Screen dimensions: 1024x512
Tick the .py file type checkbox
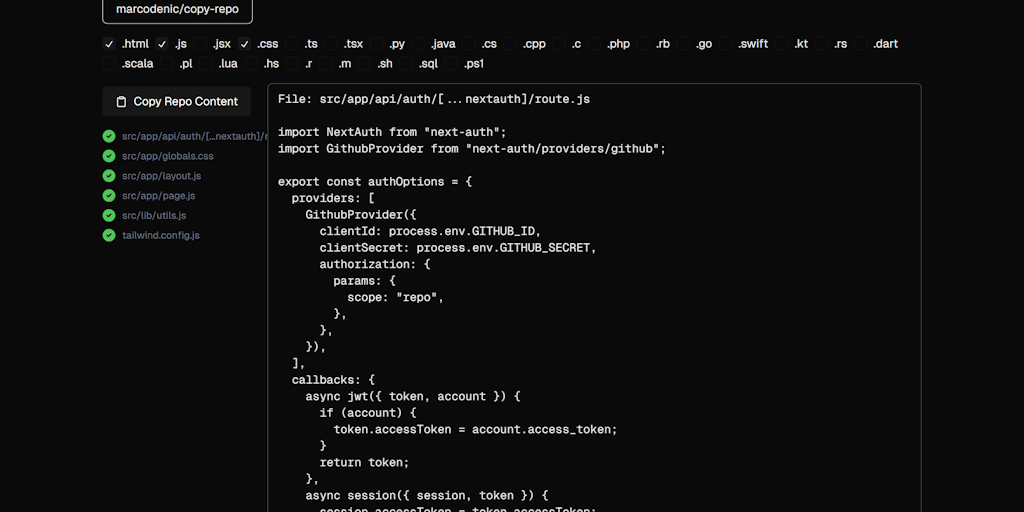click(x=378, y=44)
